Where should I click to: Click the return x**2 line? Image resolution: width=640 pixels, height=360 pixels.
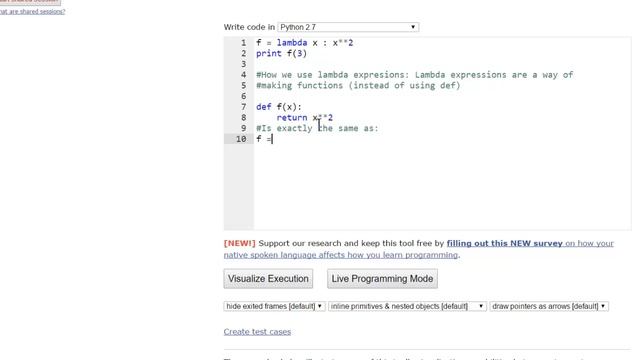[x=304, y=118]
